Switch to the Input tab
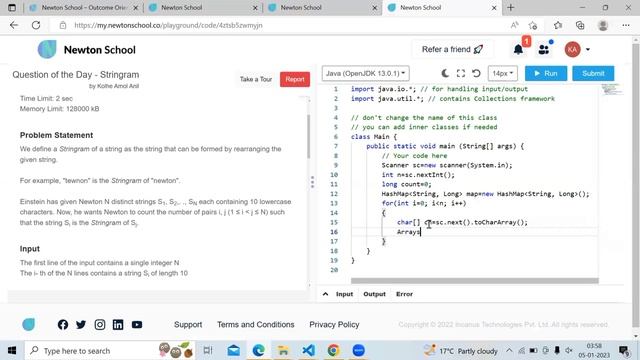Viewport: 640px width, 360px height. click(x=344, y=294)
